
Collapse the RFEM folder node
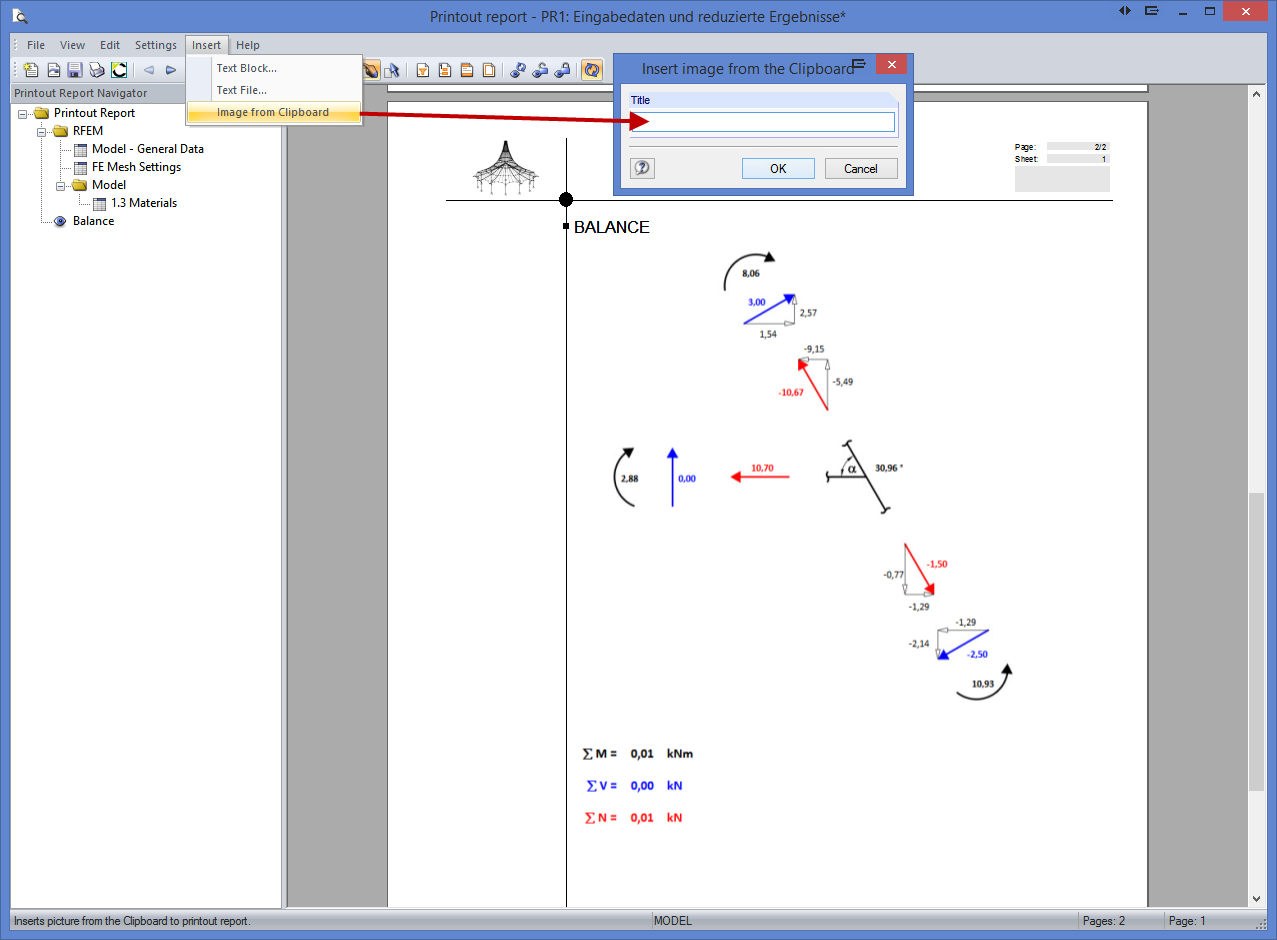pos(42,131)
